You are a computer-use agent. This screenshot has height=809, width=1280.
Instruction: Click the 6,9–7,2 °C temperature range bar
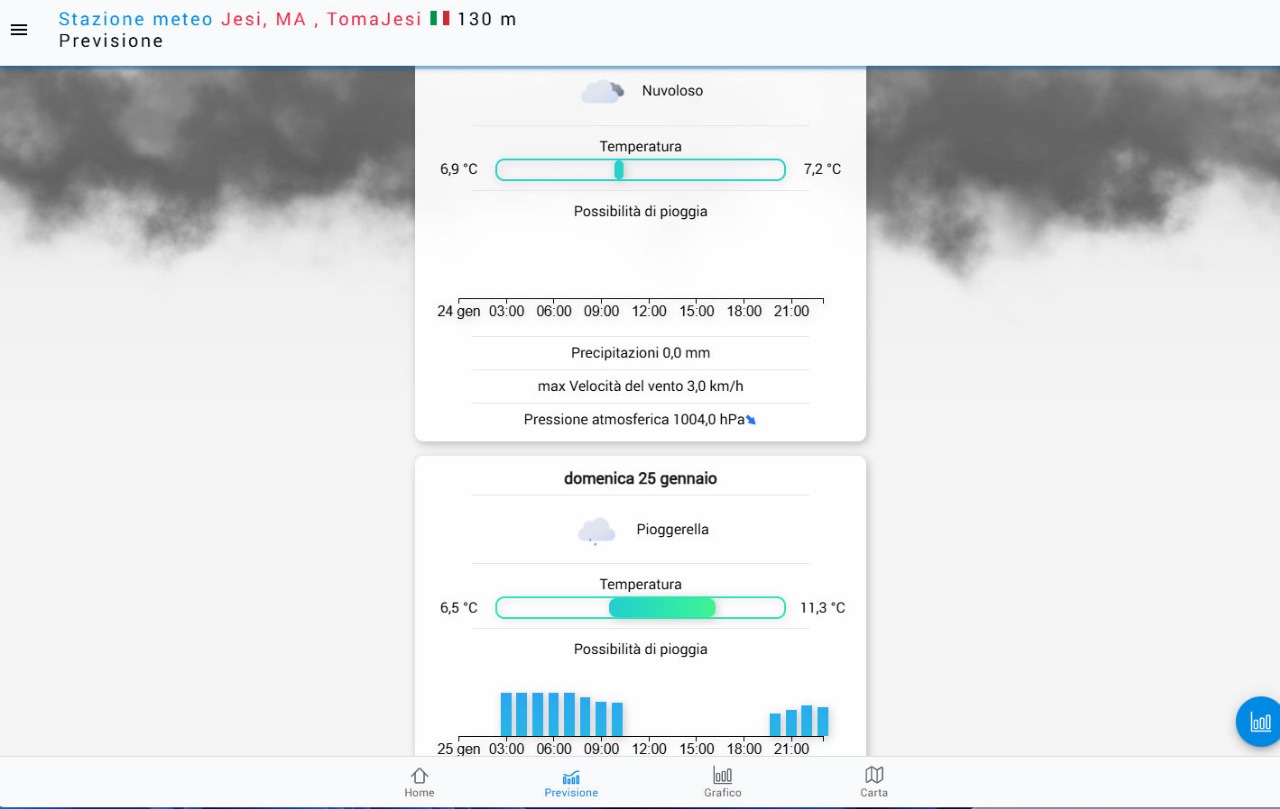pos(640,170)
